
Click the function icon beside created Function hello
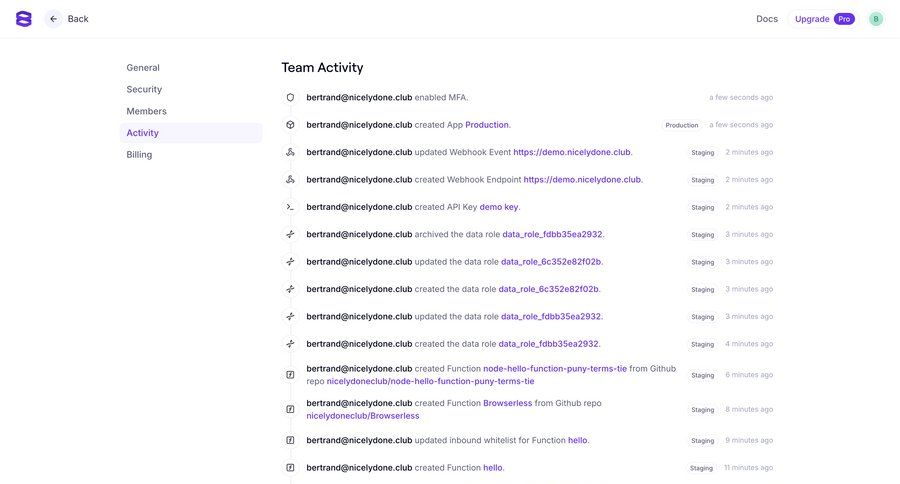(290, 467)
